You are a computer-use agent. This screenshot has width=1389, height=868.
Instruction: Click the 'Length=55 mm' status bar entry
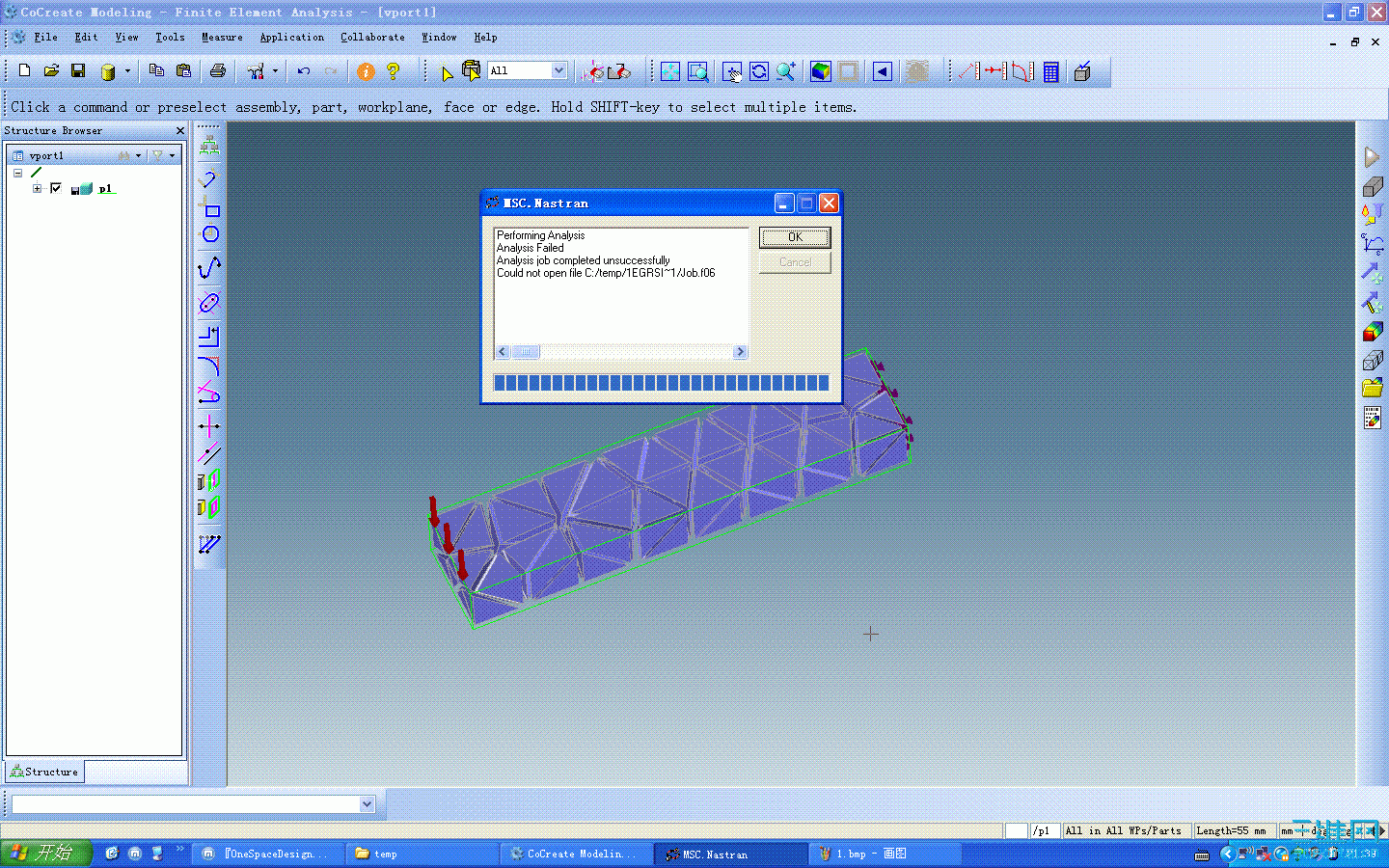1232,830
